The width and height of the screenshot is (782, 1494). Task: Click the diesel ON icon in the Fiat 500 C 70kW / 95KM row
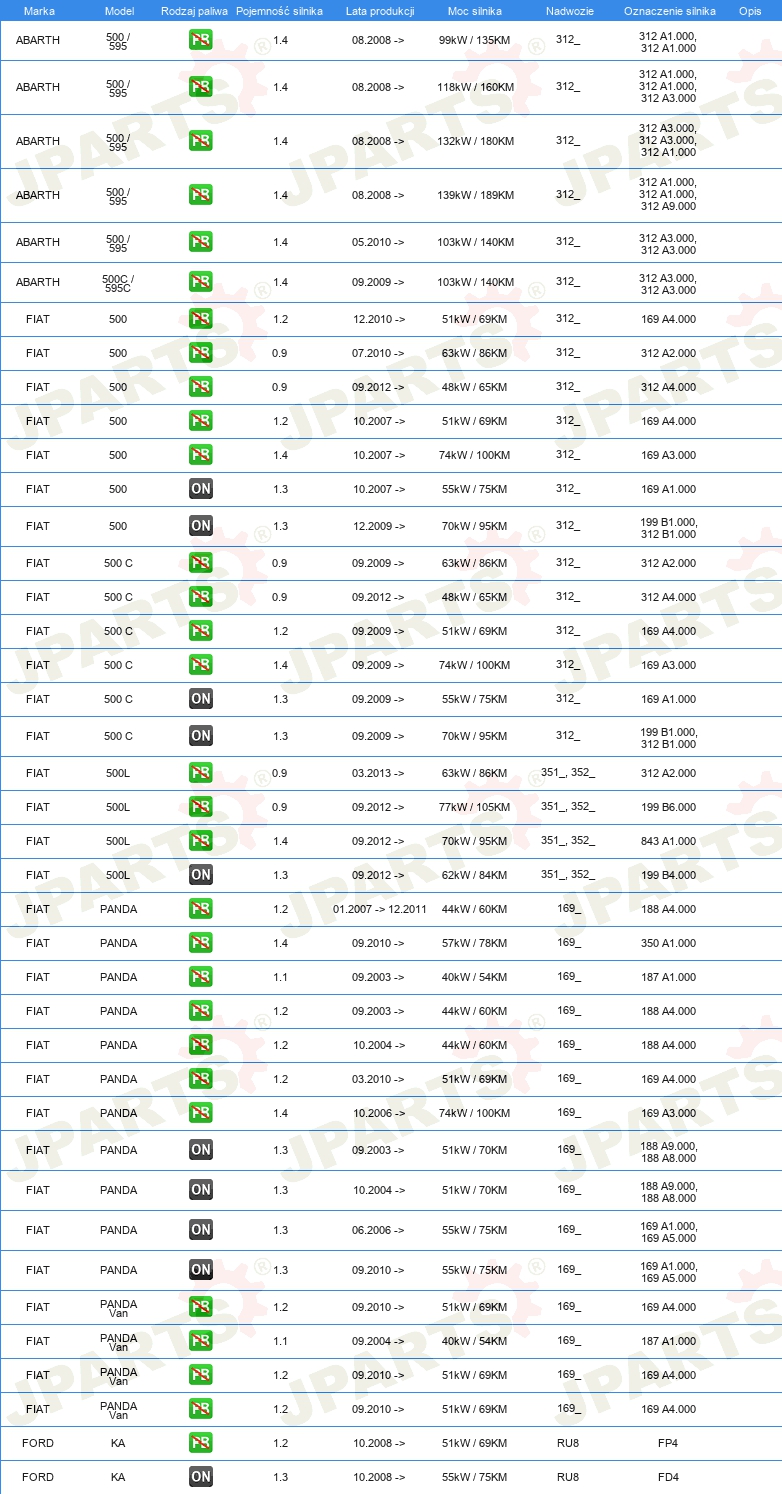coord(201,736)
